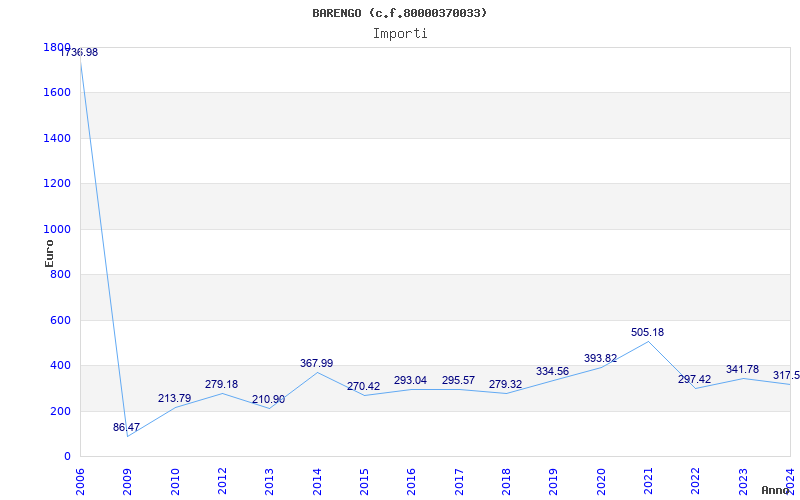The height and width of the screenshot is (500, 800).
Task: Click the 2018 year label on x-axis
Action: click(x=506, y=482)
